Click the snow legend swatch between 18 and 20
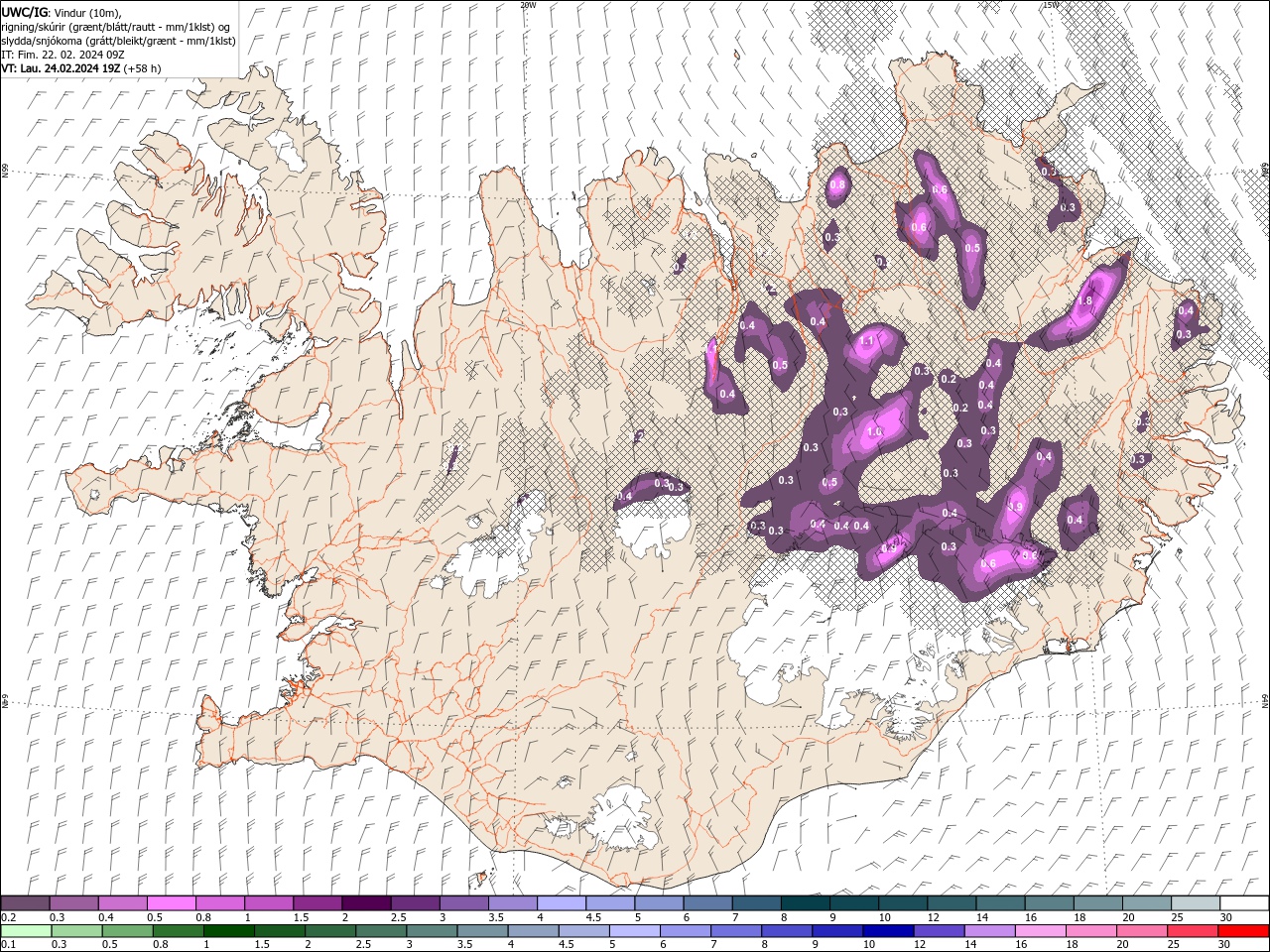 pyautogui.click(x=1096, y=903)
